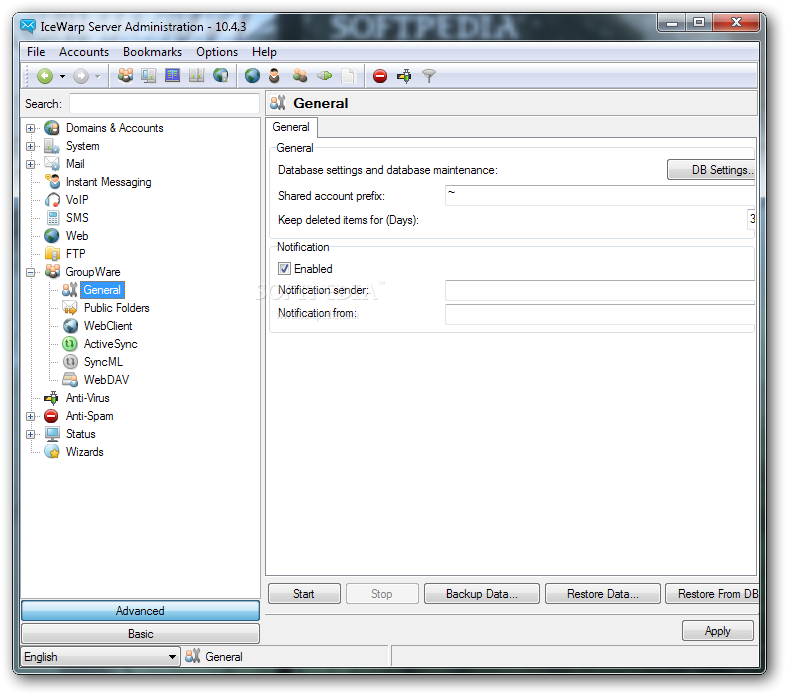
Task: Toggle the Notification Enabled checkbox
Action: pyautogui.click(x=284, y=269)
